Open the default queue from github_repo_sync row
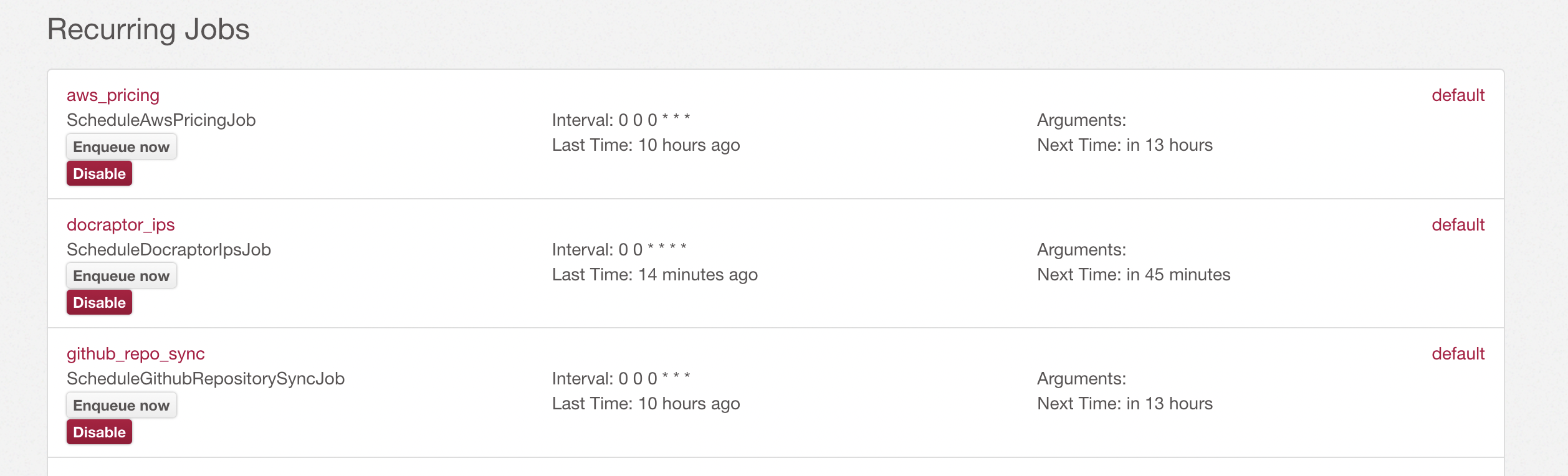This screenshot has width=1568, height=476. [x=1458, y=354]
